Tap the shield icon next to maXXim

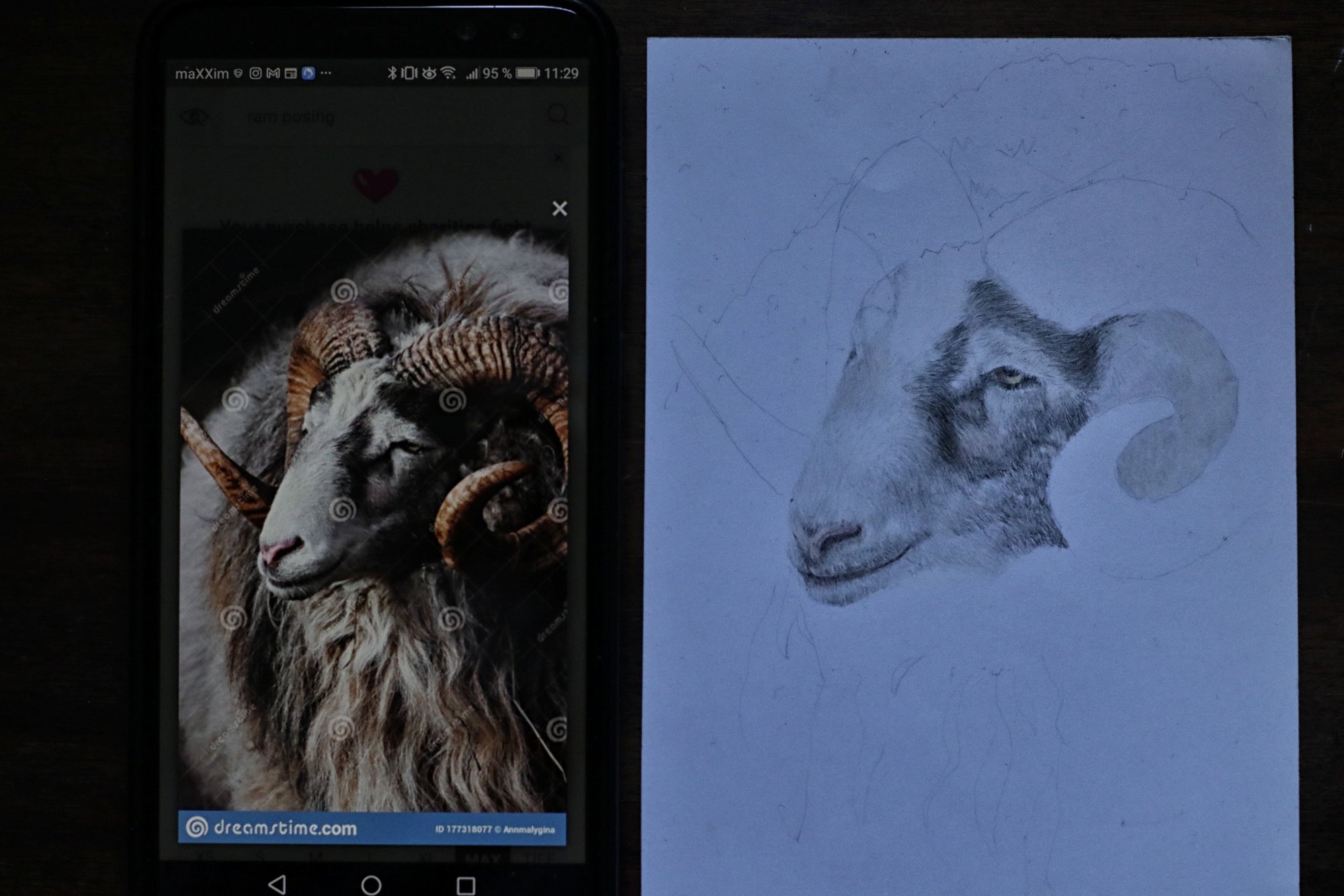point(238,73)
